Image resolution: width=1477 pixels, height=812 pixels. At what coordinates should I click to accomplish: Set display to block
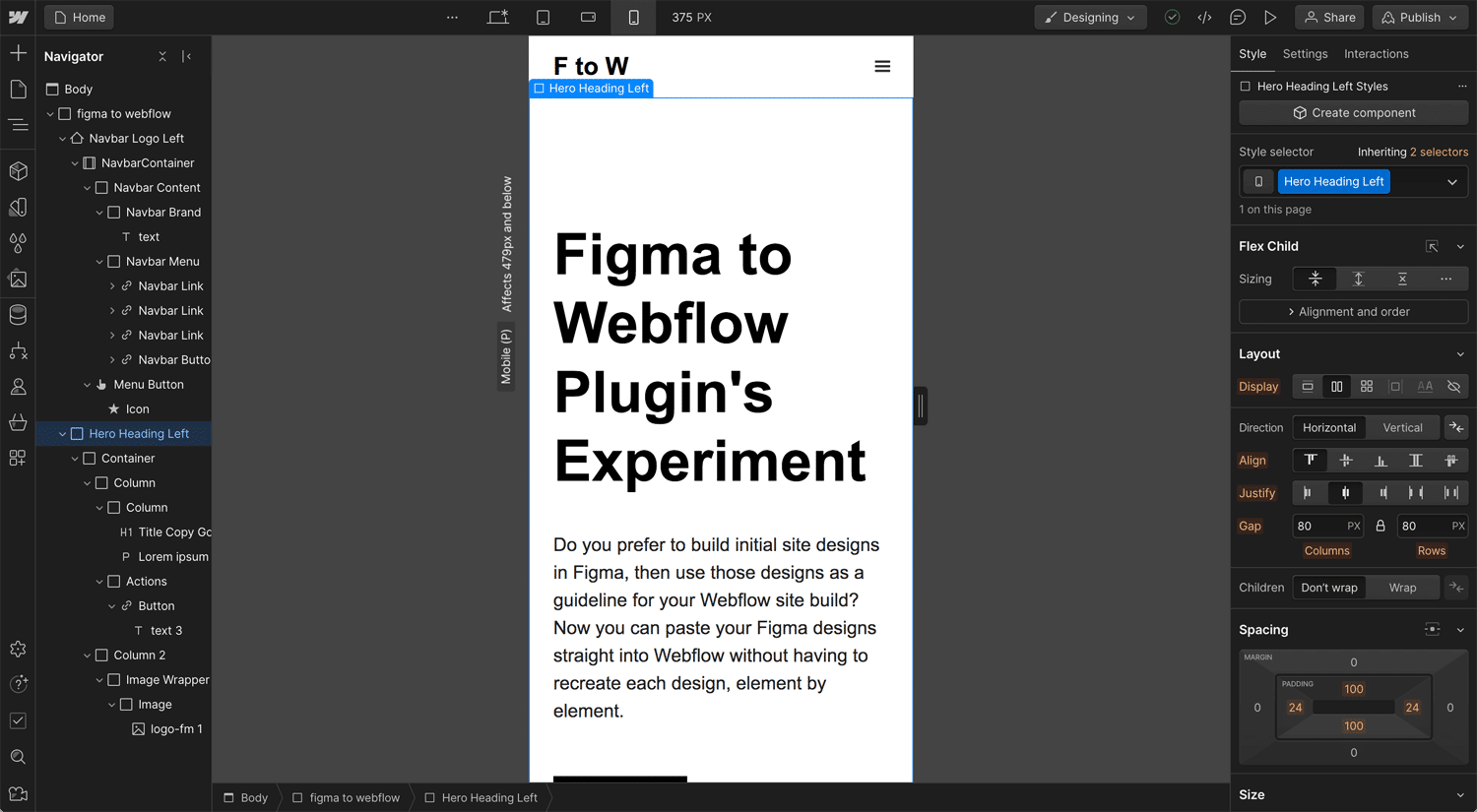(x=1307, y=387)
